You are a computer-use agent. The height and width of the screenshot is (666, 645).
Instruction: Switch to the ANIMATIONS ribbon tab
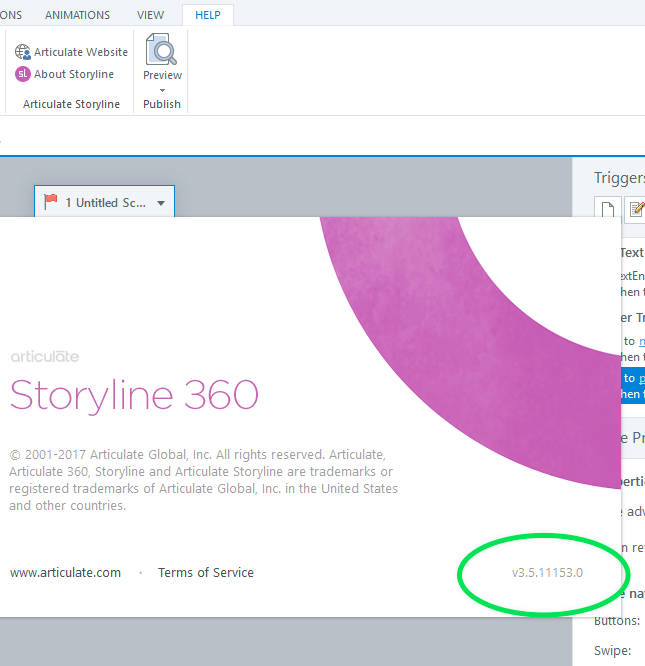77,15
